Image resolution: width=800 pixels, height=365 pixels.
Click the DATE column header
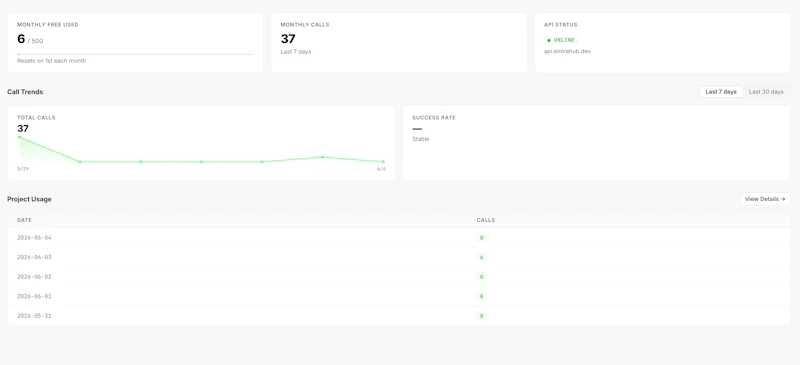[24, 220]
